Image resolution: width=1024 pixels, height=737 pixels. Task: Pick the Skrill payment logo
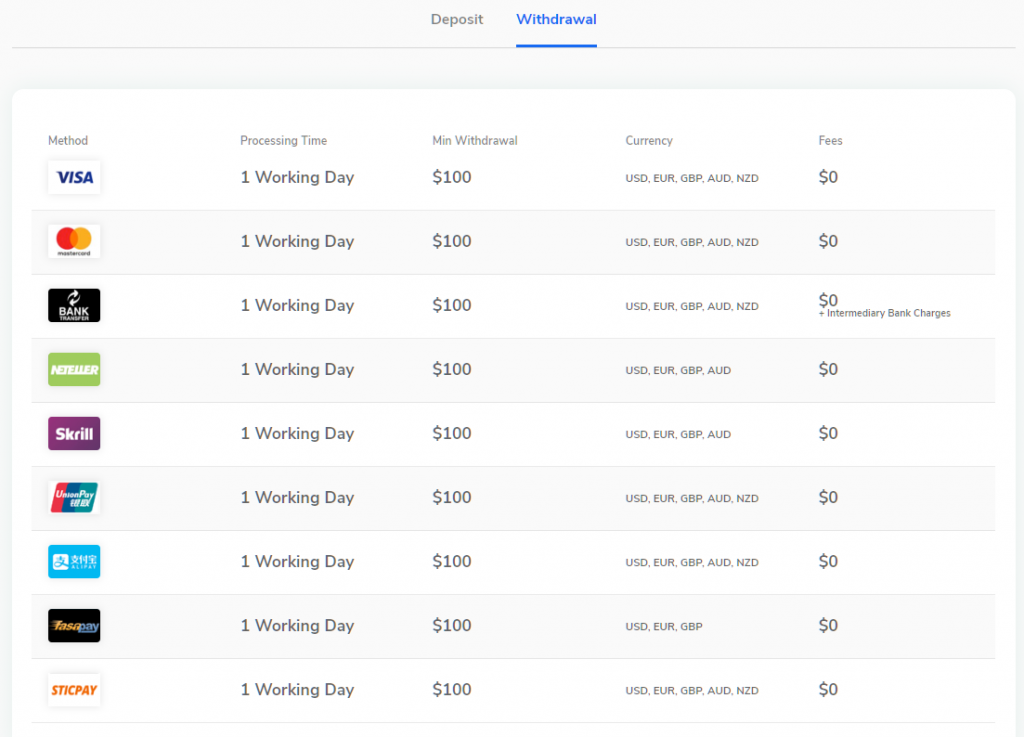74,433
